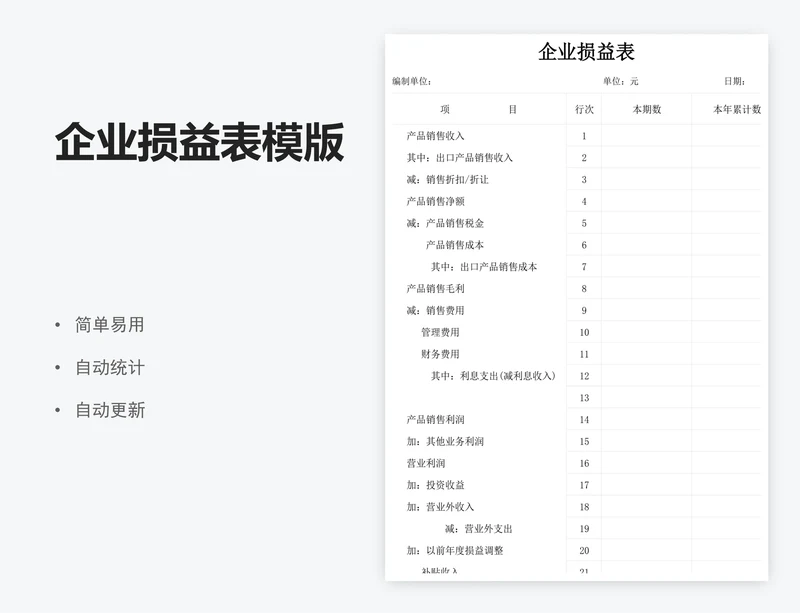Open the 企业损益表 spreadsheet preview title
This screenshot has height=613, width=800.
point(586,52)
